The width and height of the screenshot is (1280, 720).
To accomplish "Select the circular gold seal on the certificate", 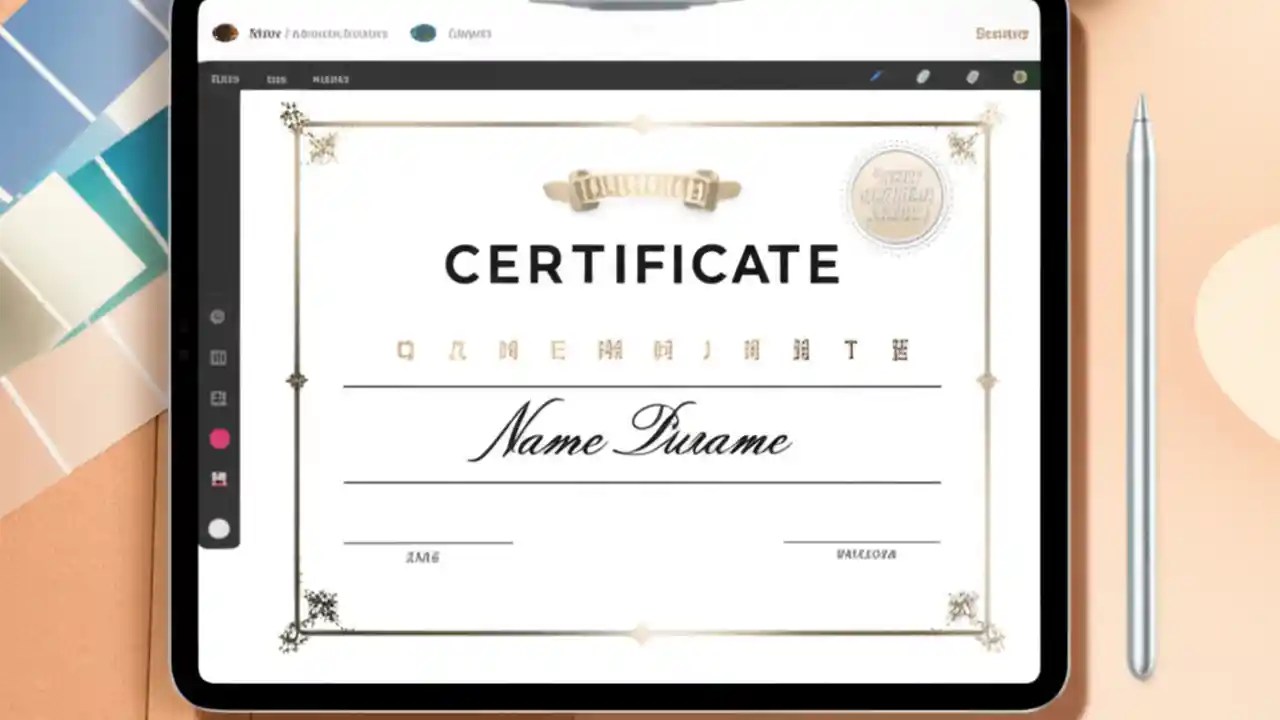I will (x=896, y=198).
